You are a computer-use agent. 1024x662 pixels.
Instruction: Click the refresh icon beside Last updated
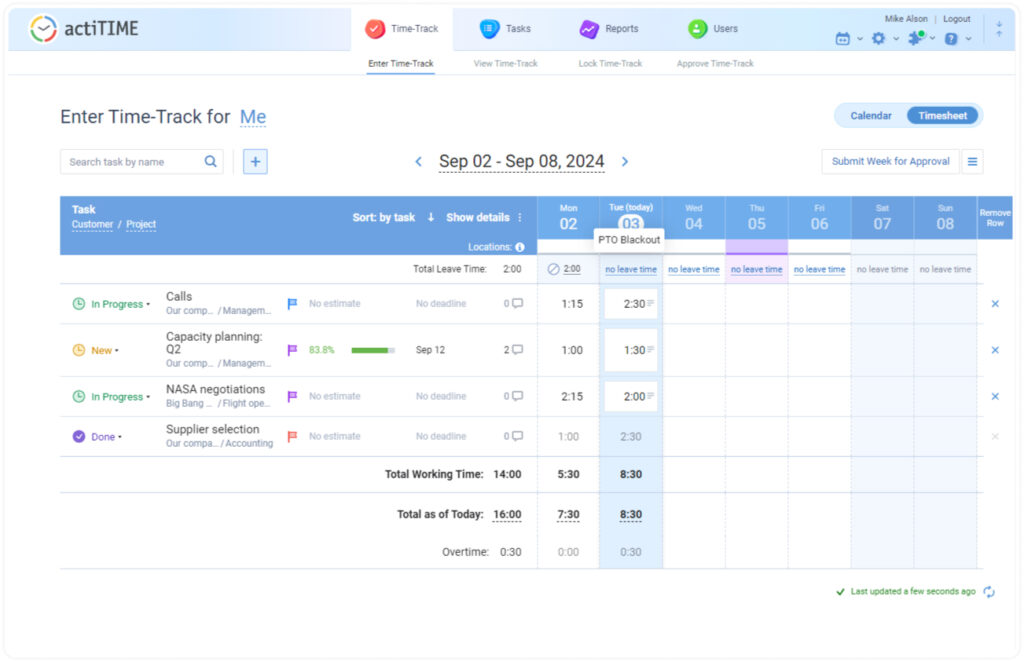point(989,592)
